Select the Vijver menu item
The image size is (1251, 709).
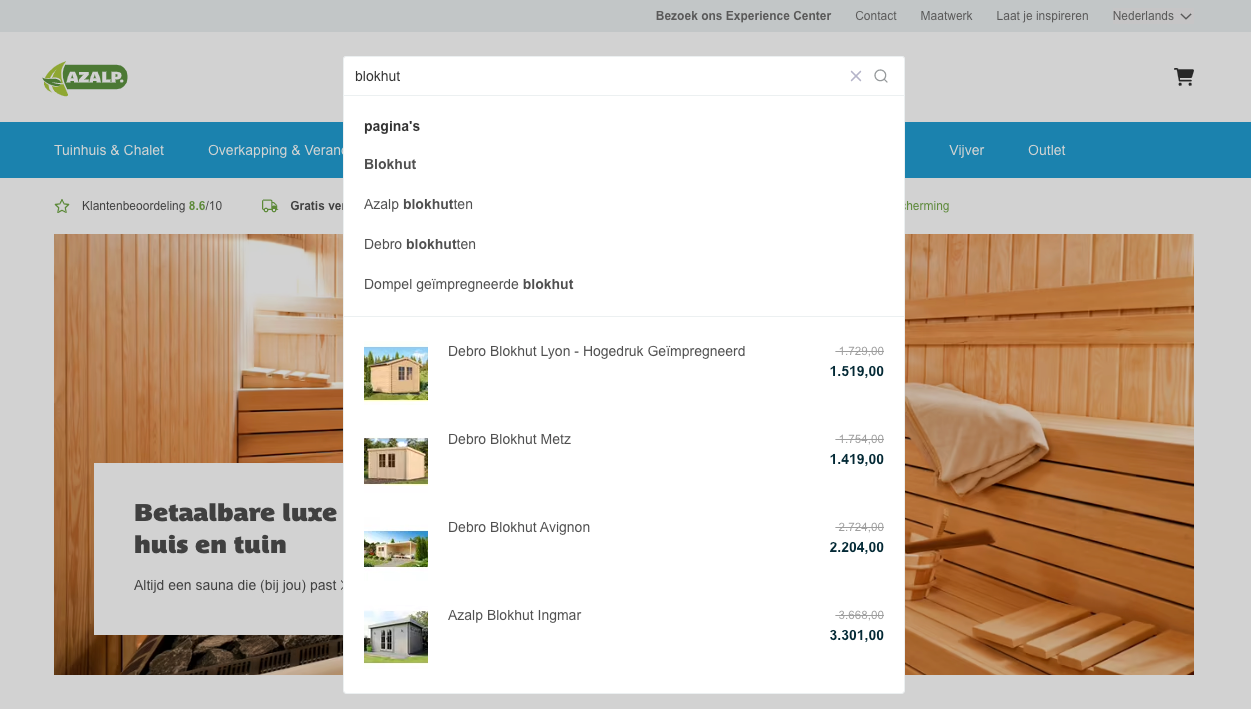(966, 150)
